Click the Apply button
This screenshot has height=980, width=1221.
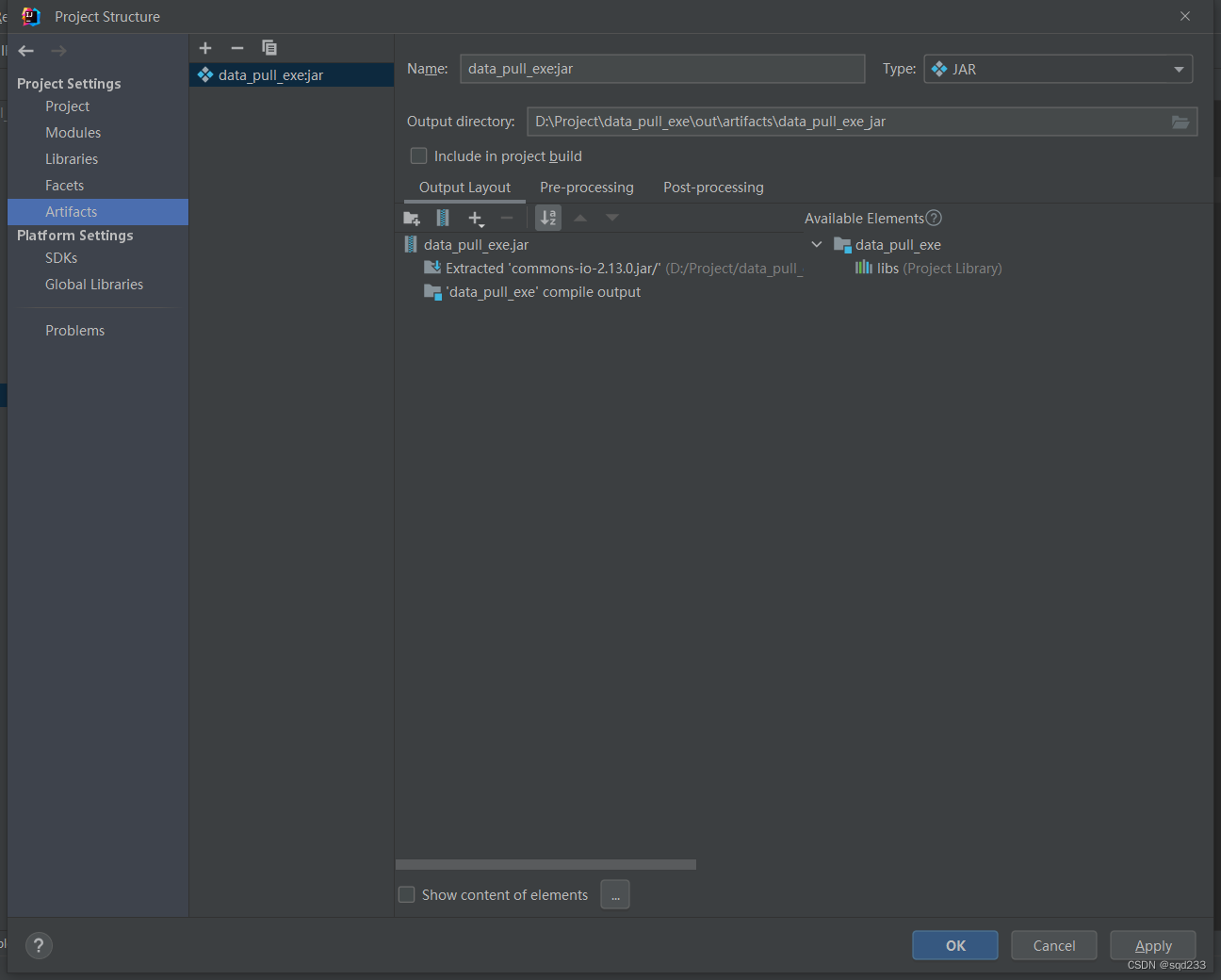click(x=1153, y=945)
